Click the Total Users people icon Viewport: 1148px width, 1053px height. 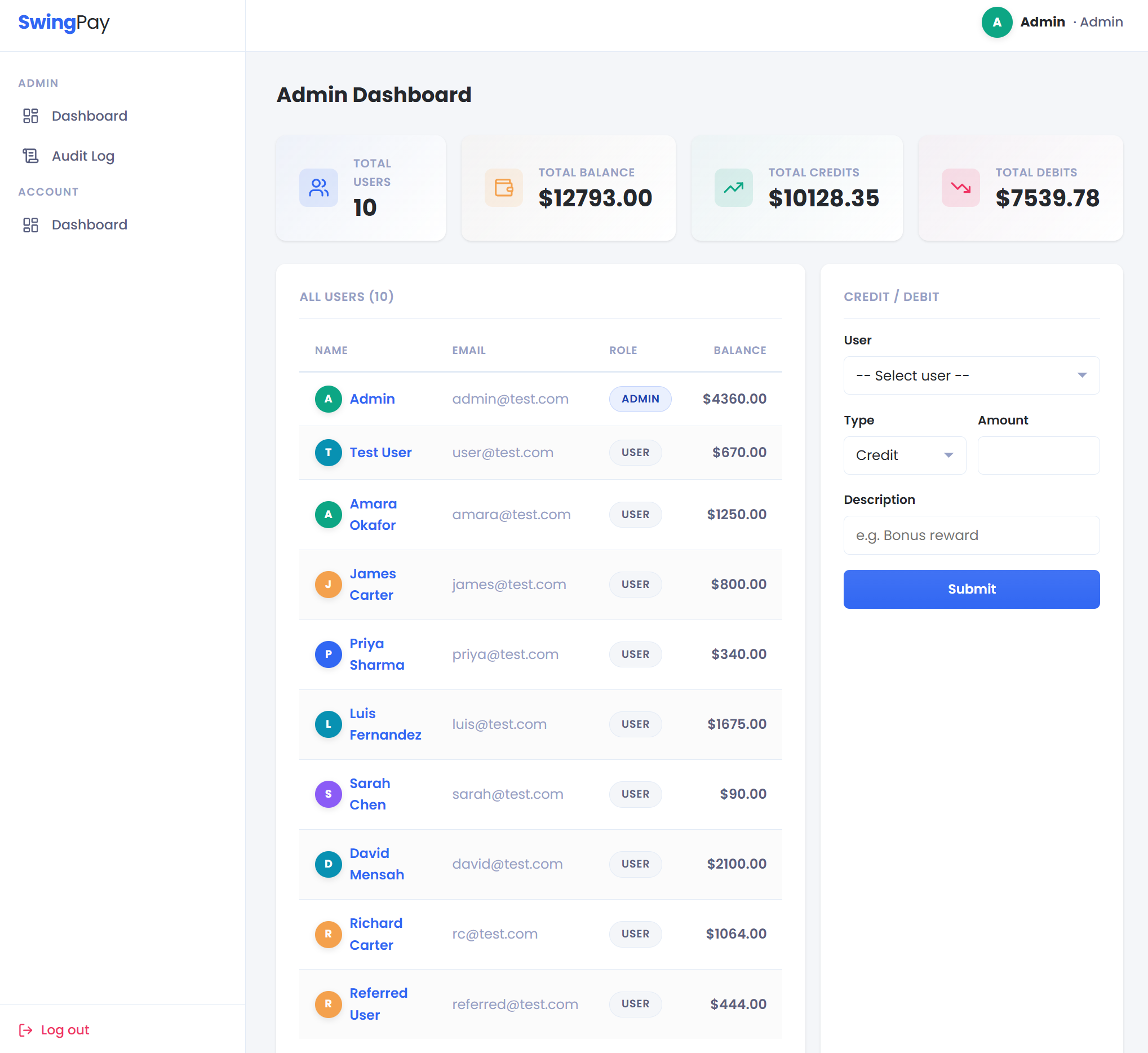point(318,188)
